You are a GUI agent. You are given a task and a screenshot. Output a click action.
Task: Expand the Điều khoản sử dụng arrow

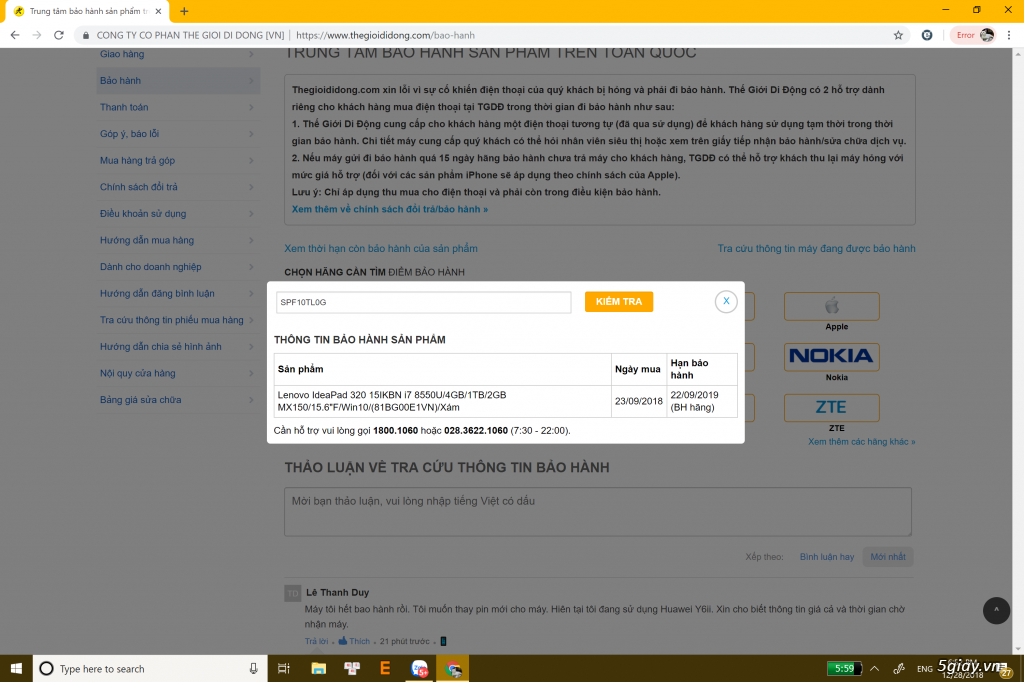(x=251, y=214)
